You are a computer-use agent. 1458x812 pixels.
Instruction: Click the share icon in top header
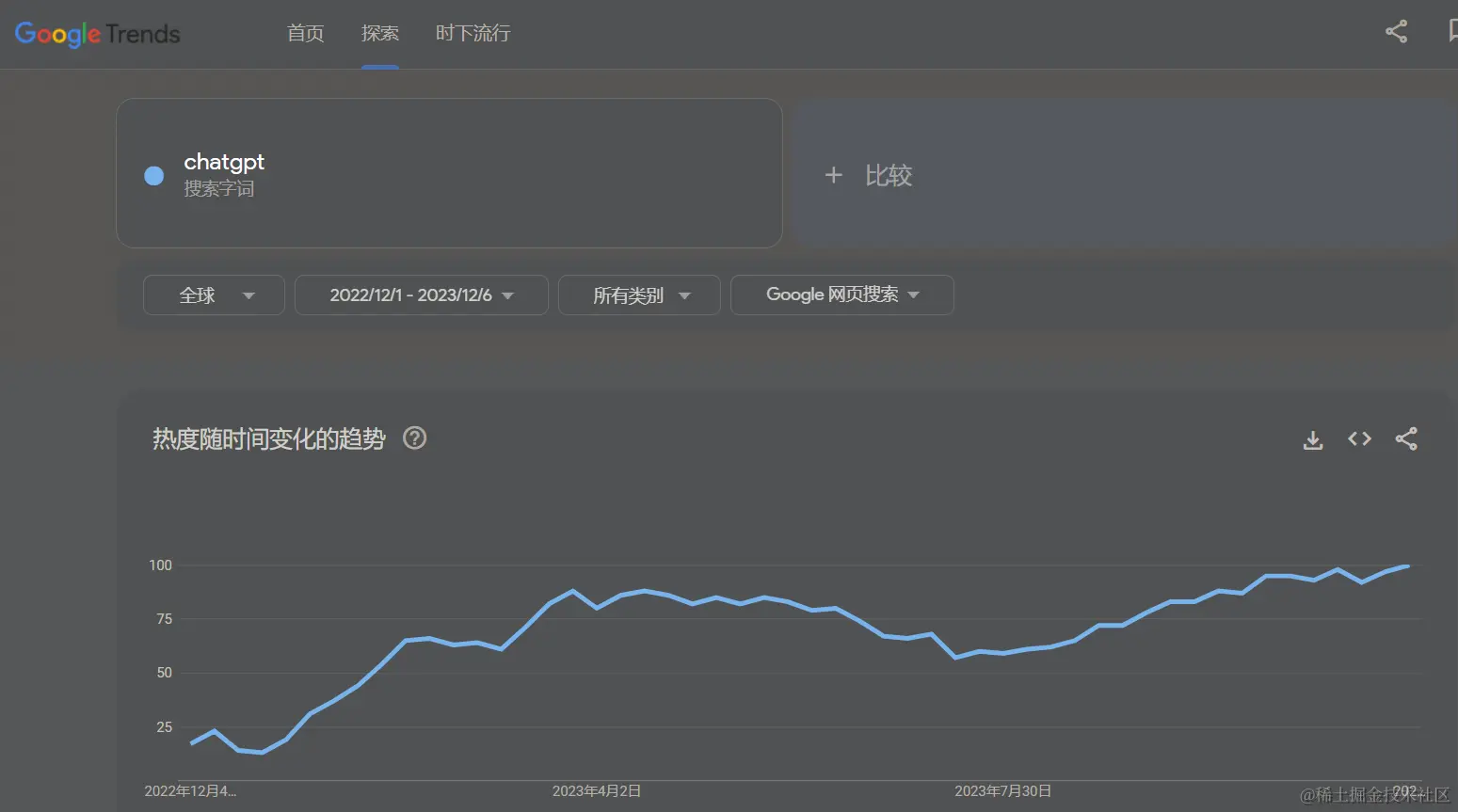pyautogui.click(x=1397, y=31)
